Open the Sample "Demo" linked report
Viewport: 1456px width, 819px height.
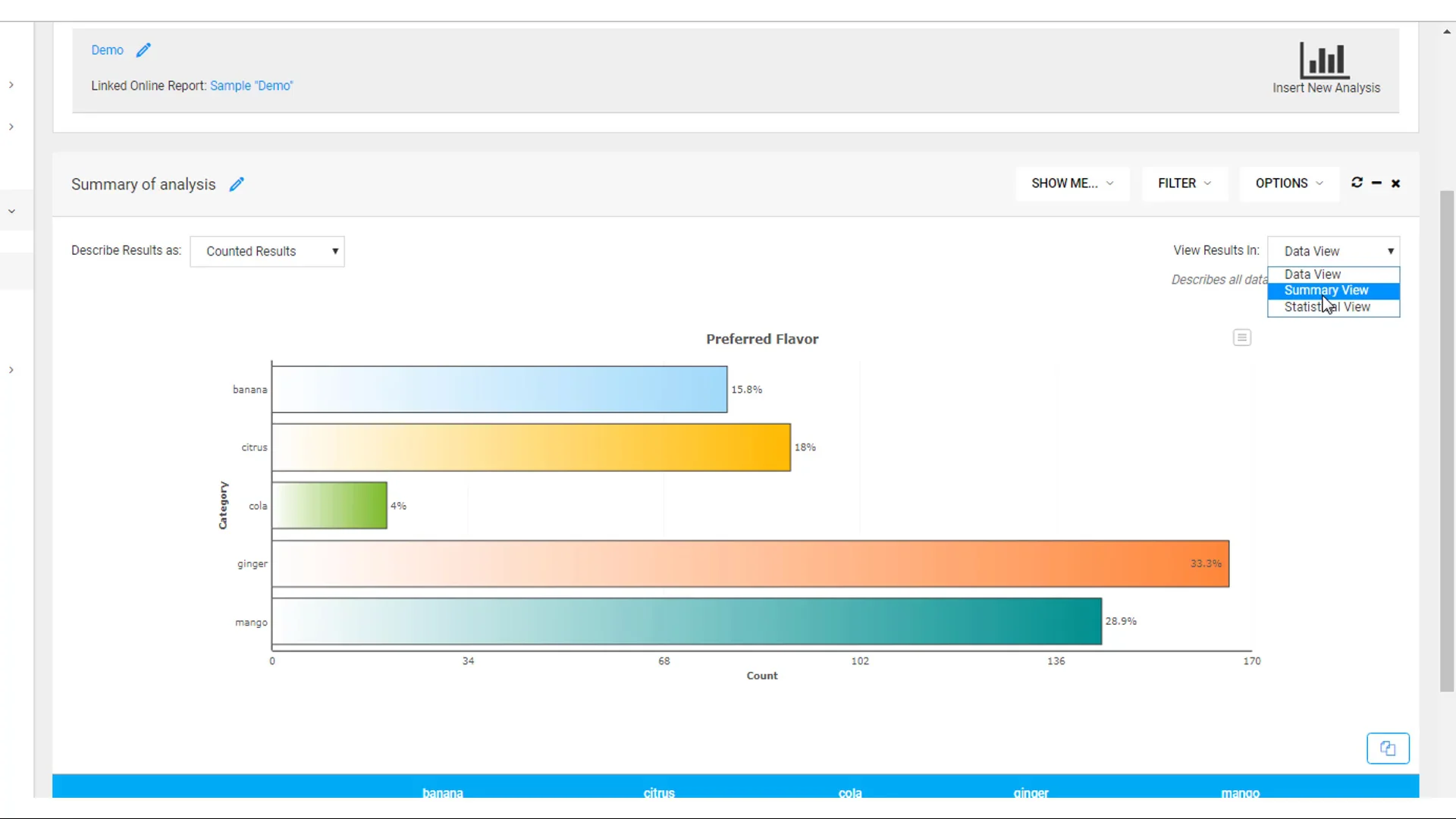[x=251, y=86]
